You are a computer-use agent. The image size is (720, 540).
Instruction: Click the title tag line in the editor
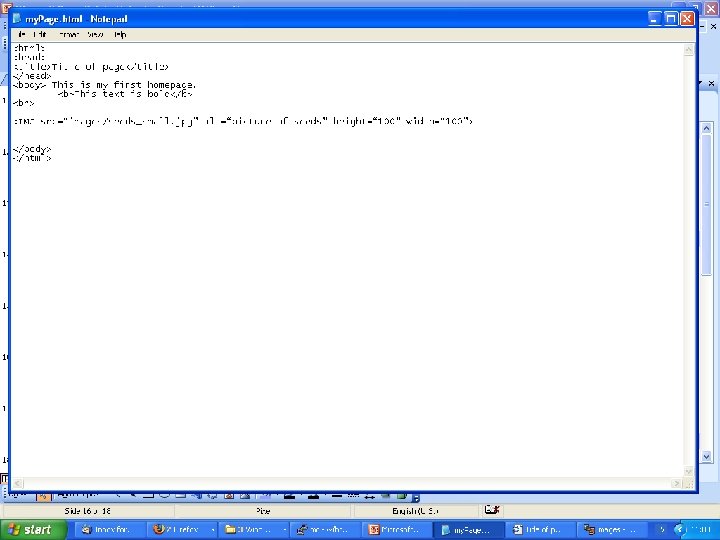pos(91,67)
